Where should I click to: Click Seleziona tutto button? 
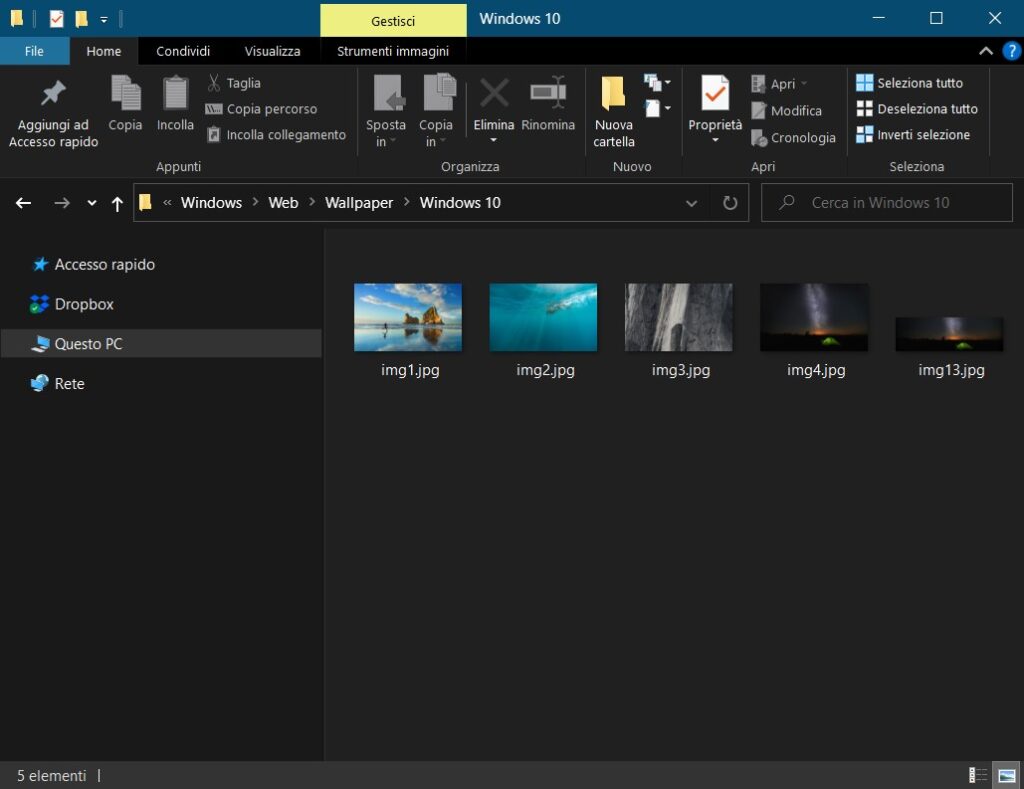click(x=910, y=83)
